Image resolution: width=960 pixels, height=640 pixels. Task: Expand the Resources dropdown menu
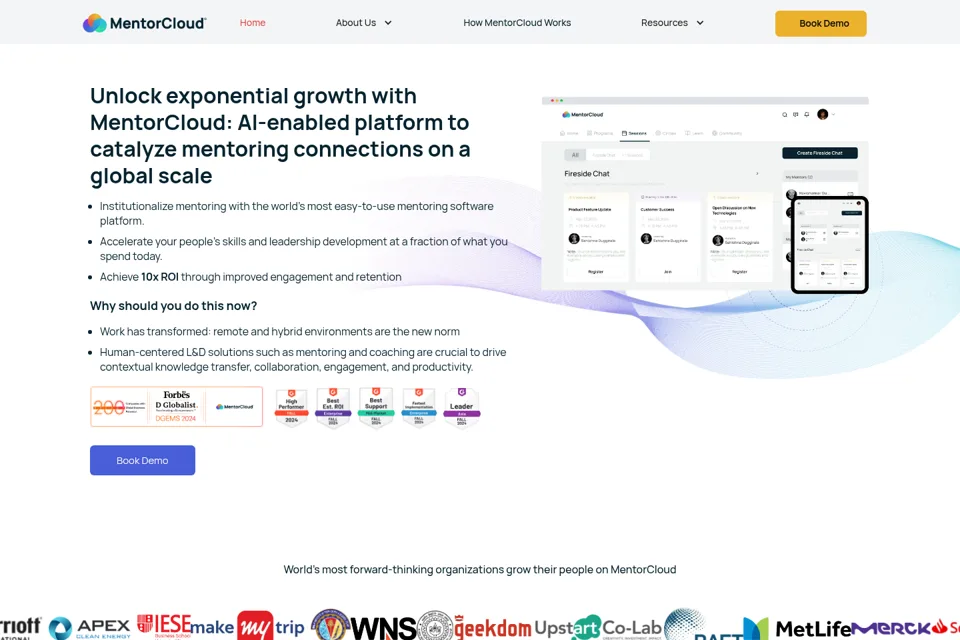pos(672,23)
